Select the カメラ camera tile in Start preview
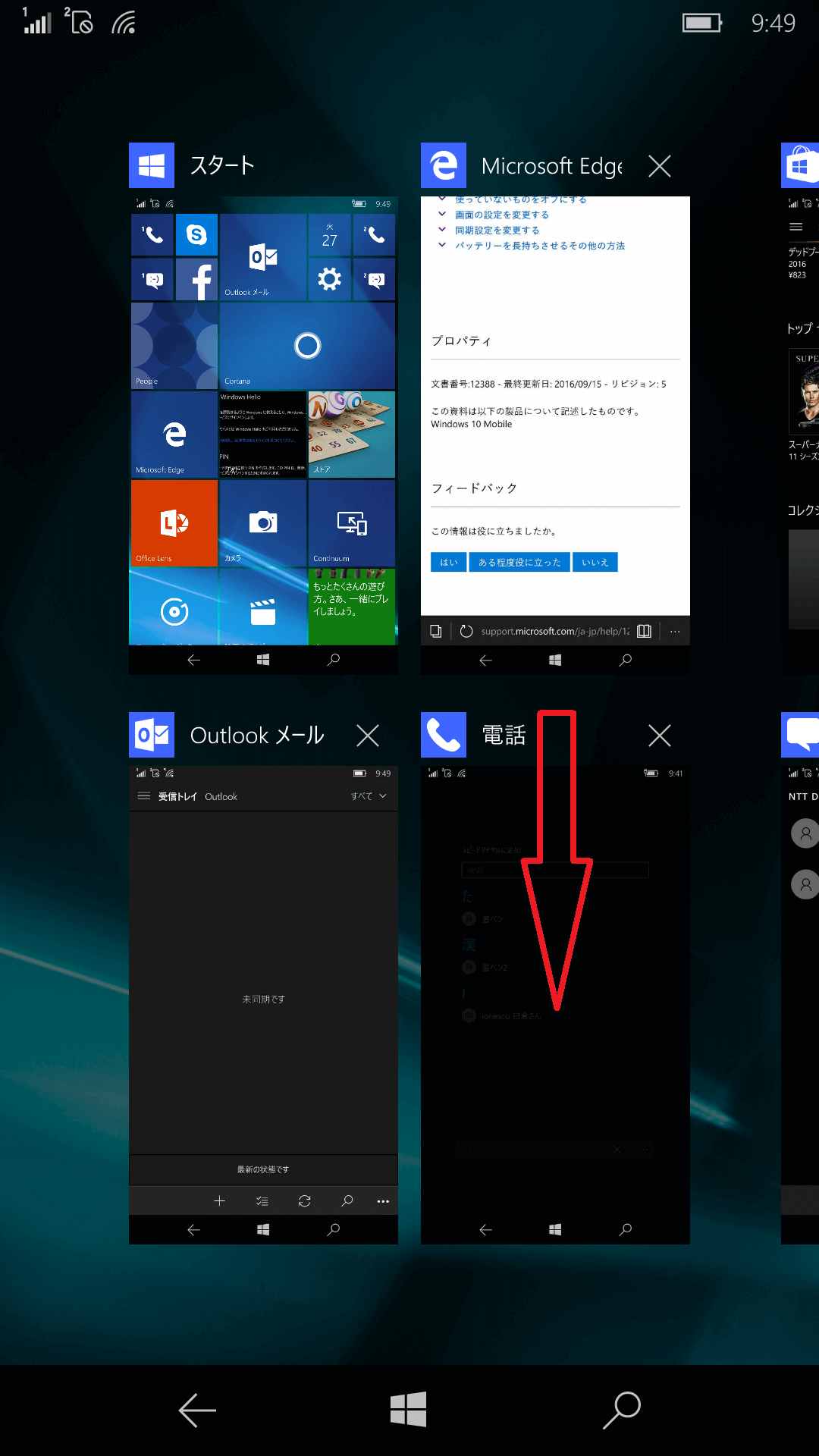The width and height of the screenshot is (819, 1456). pyautogui.click(x=263, y=523)
